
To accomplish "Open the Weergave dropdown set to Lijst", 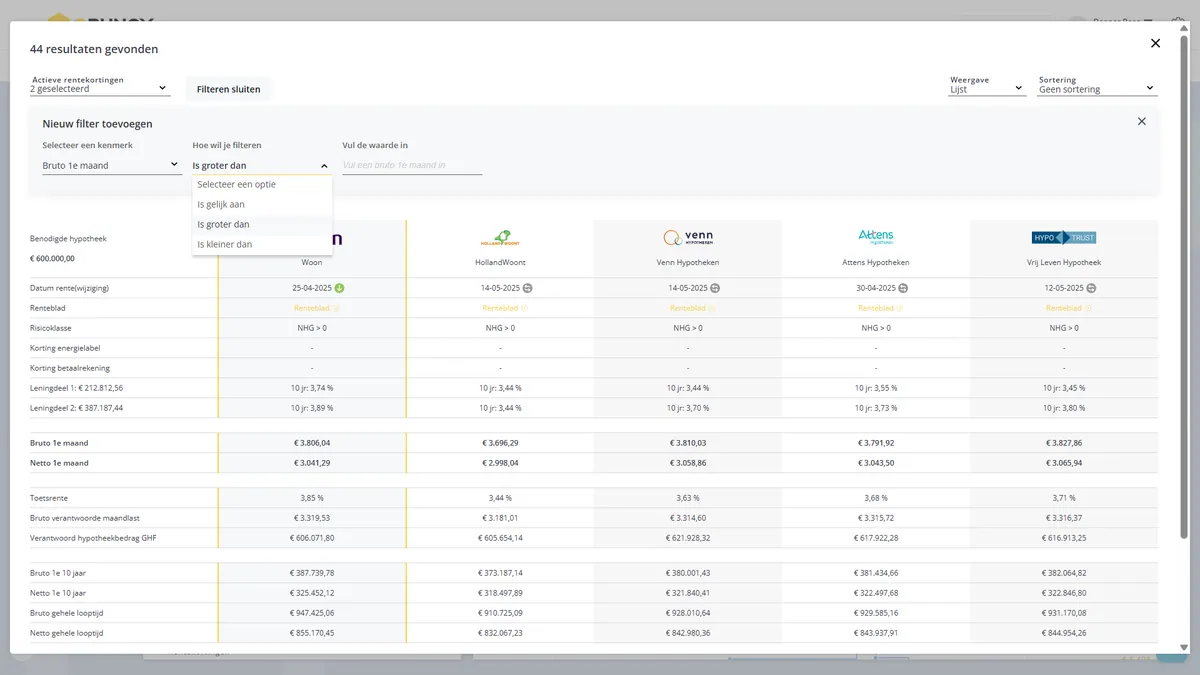I will click(987, 88).
